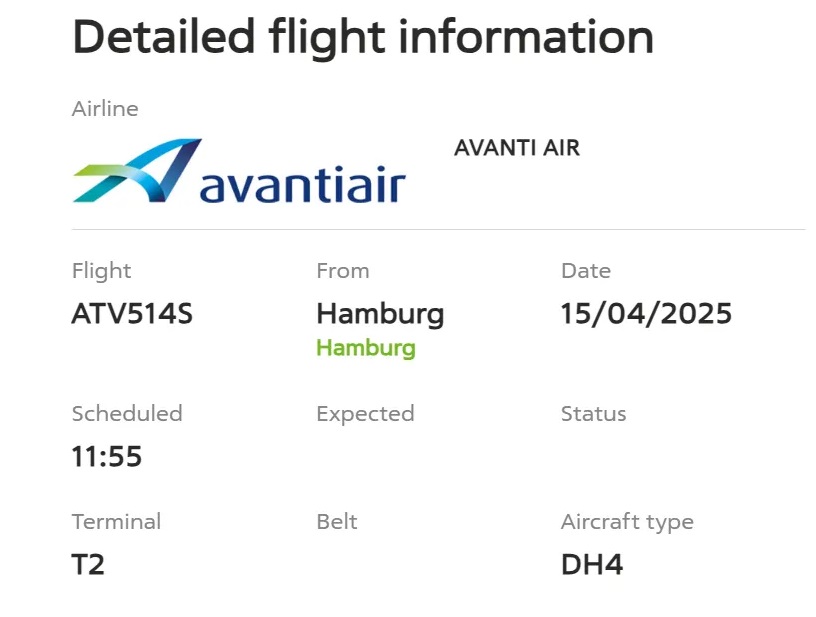Click the Scheduled label
The height and width of the screenshot is (617, 816).
click(127, 414)
